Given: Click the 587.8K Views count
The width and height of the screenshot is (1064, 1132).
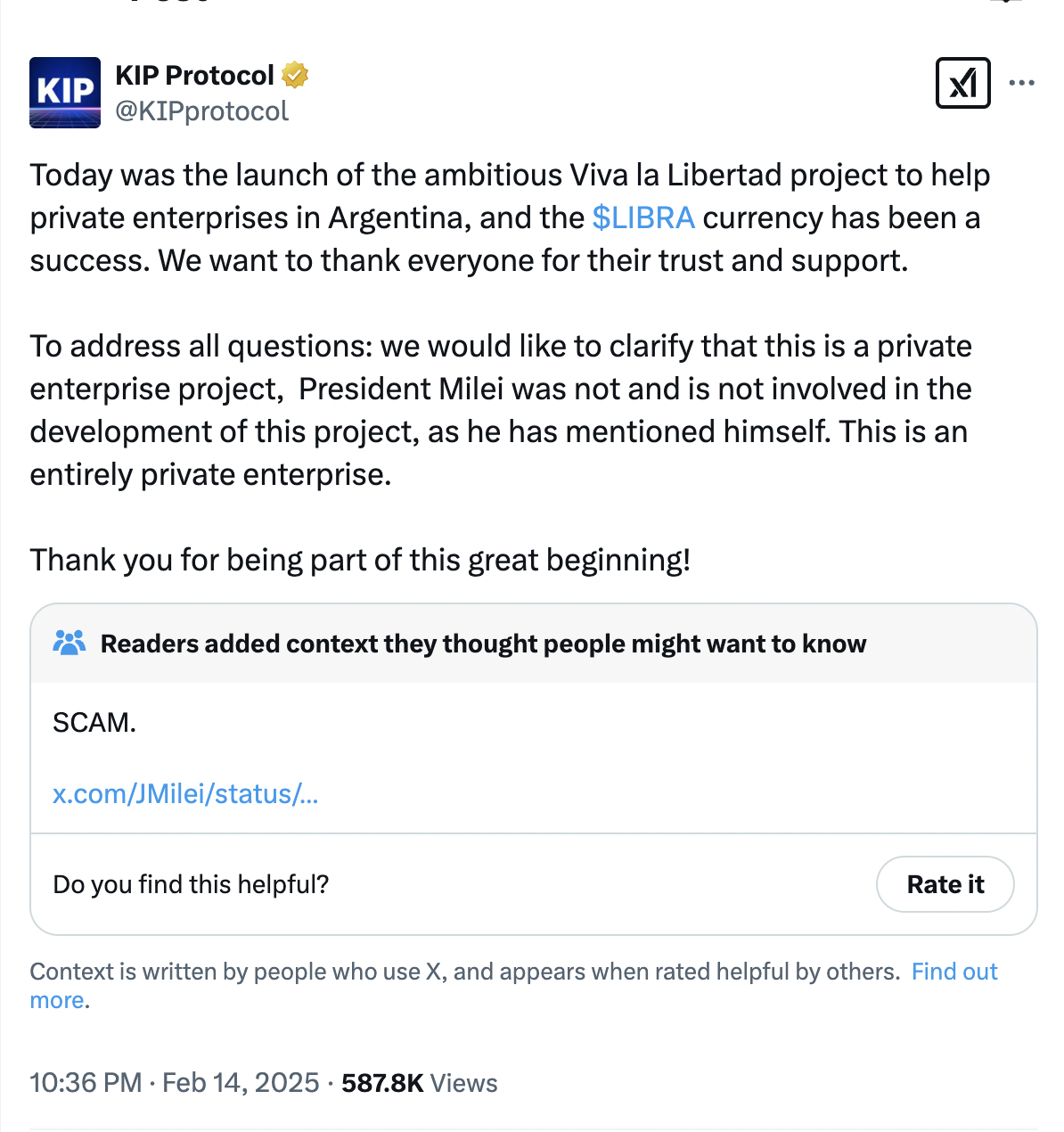Looking at the screenshot, I should [x=419, y=1083].
